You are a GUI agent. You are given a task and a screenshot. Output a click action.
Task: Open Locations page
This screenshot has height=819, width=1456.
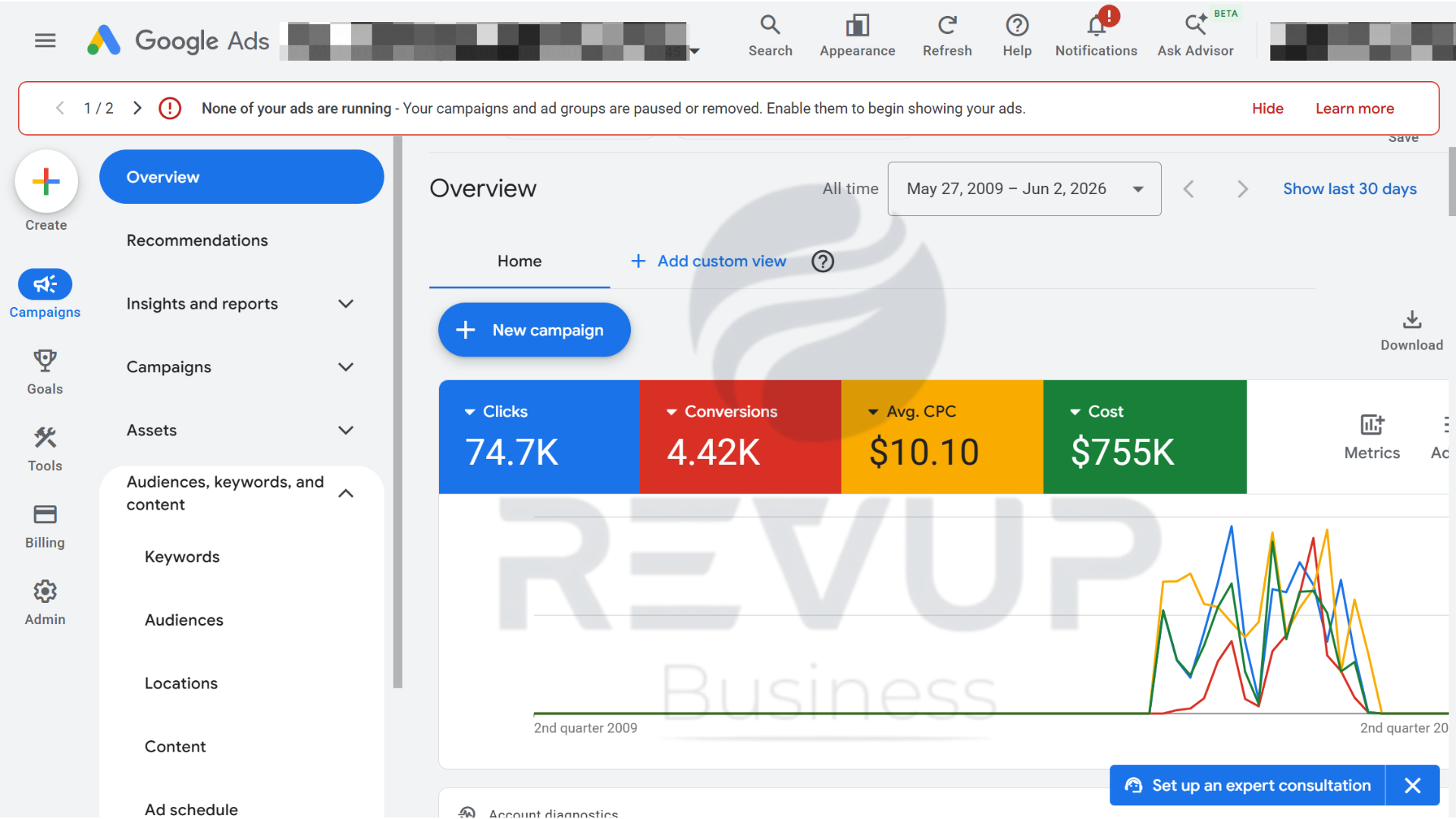pyautogui.click(x=181, y=683)
